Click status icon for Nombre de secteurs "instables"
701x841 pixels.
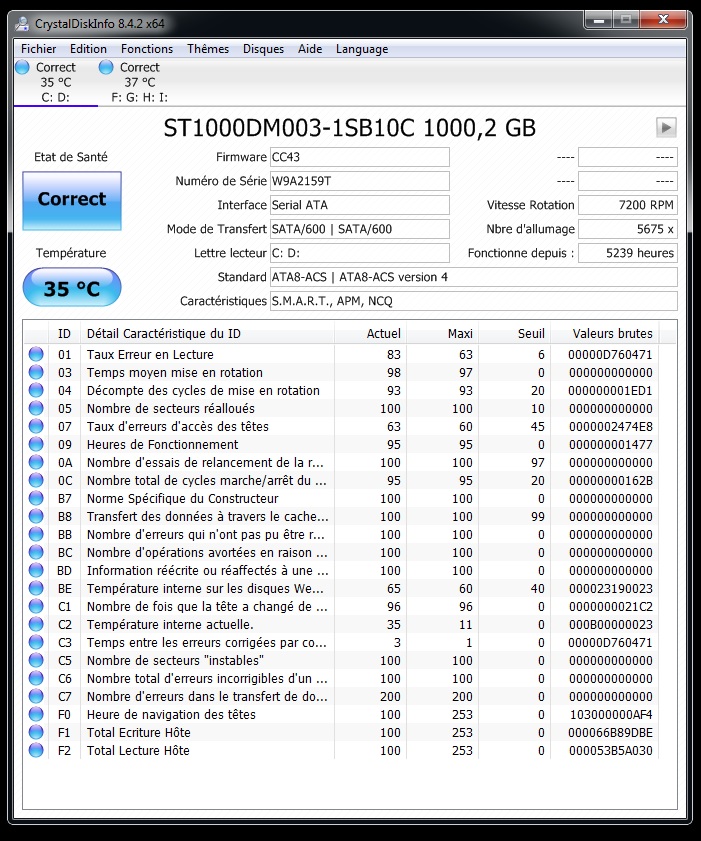tap(36, 660)
